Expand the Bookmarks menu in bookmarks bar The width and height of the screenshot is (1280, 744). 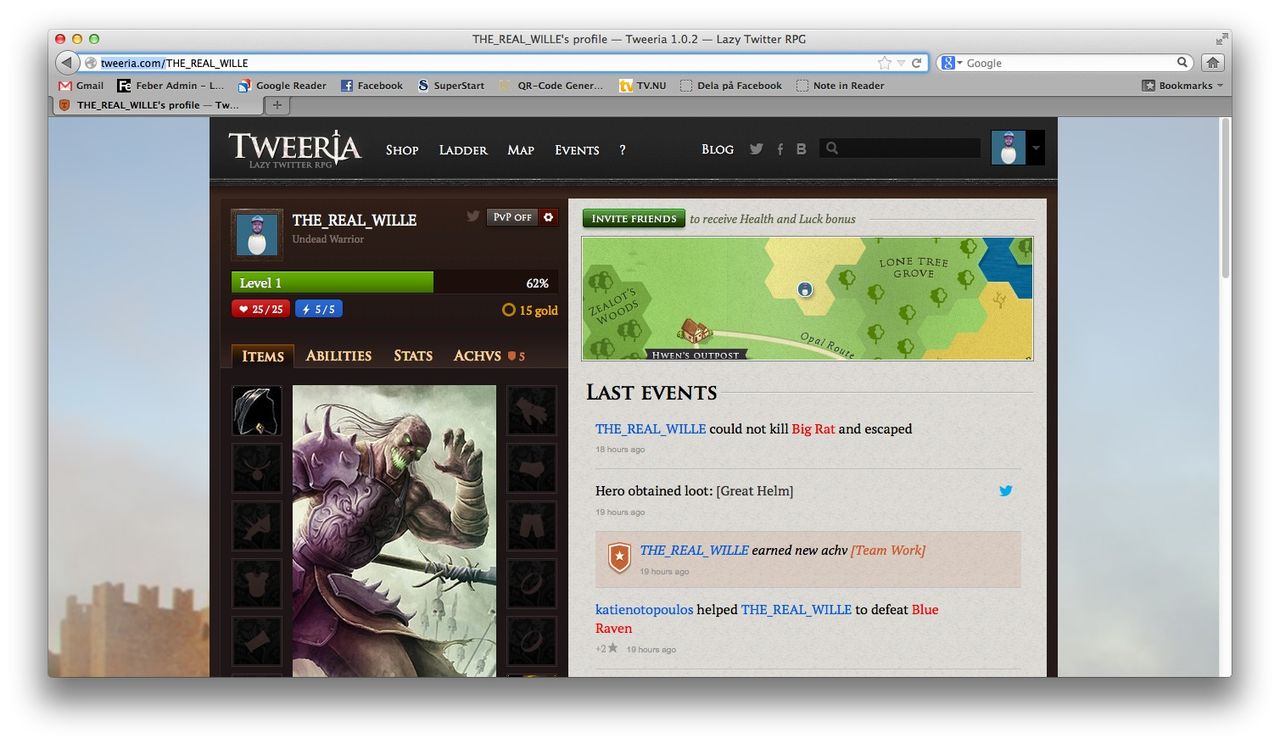coord(1182,86)
